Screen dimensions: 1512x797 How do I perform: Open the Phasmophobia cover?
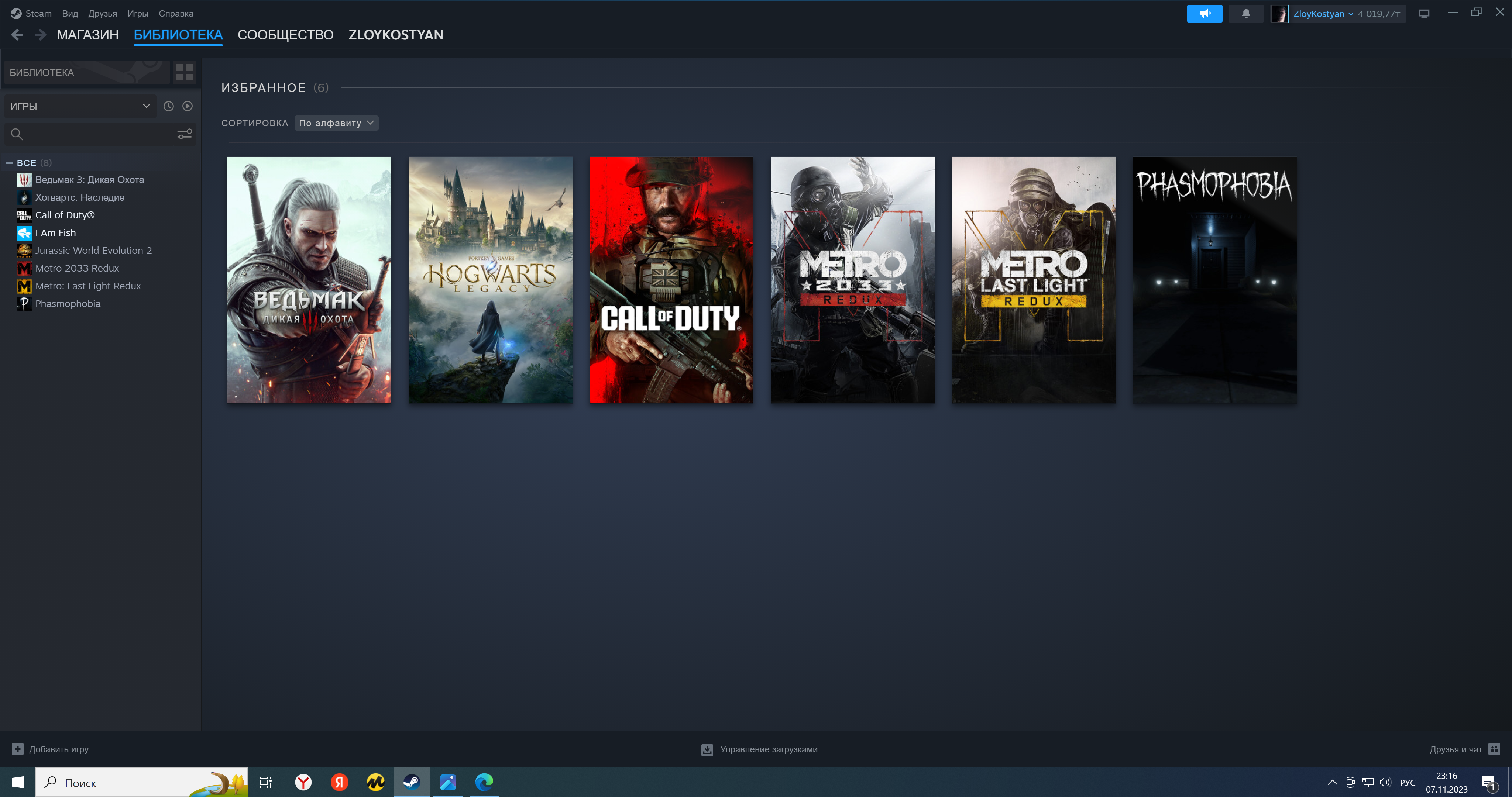[x=1214, y=280]
